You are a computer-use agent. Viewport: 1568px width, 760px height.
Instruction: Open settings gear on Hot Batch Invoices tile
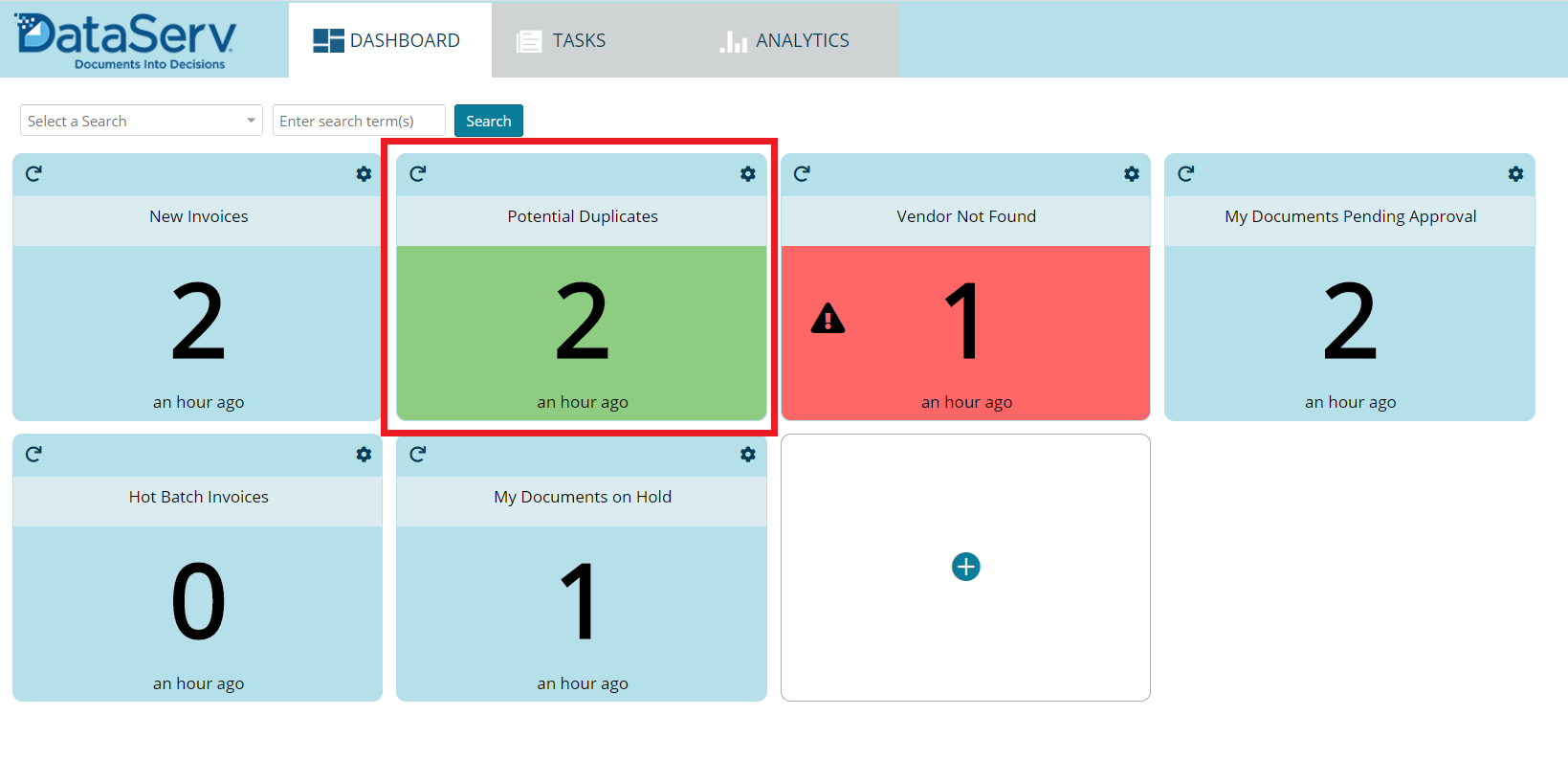364,454
